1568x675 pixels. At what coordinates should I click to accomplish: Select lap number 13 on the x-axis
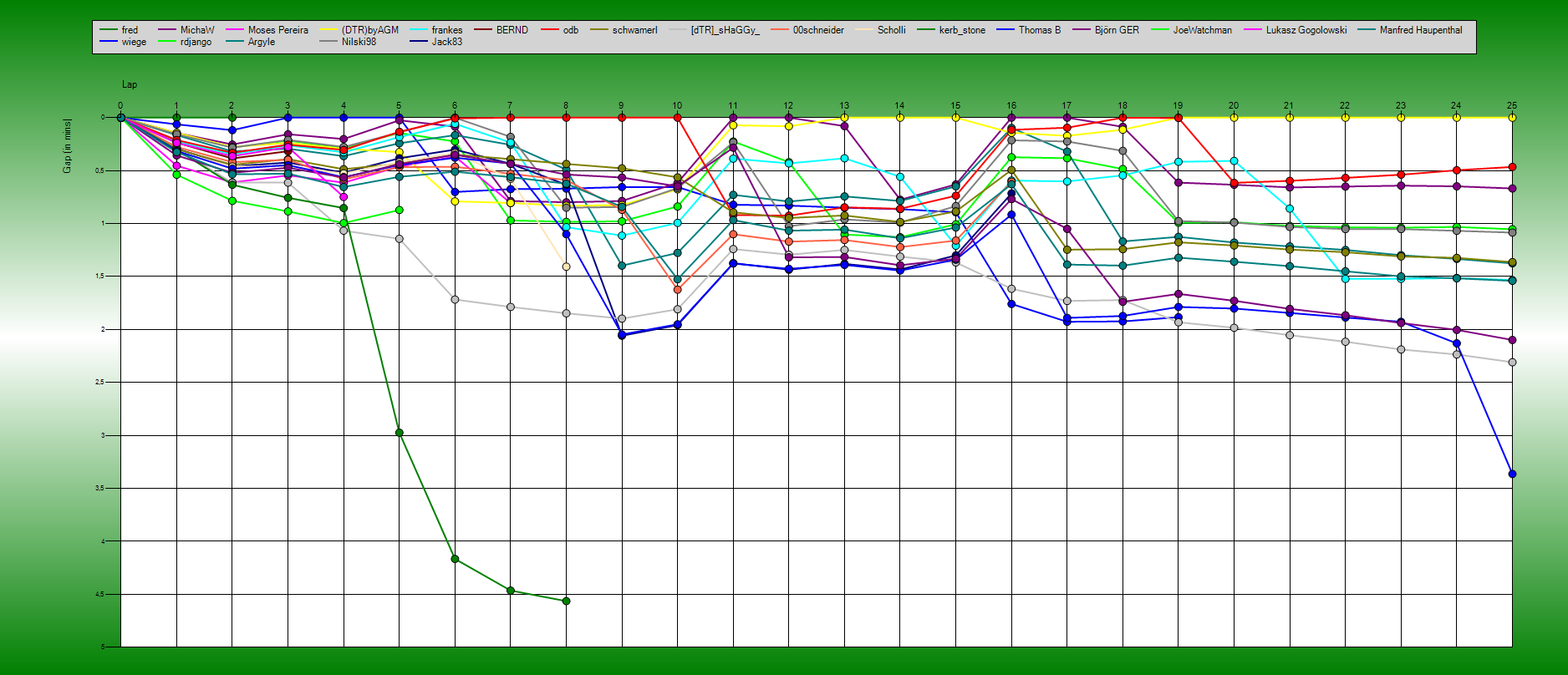[844, 106]
